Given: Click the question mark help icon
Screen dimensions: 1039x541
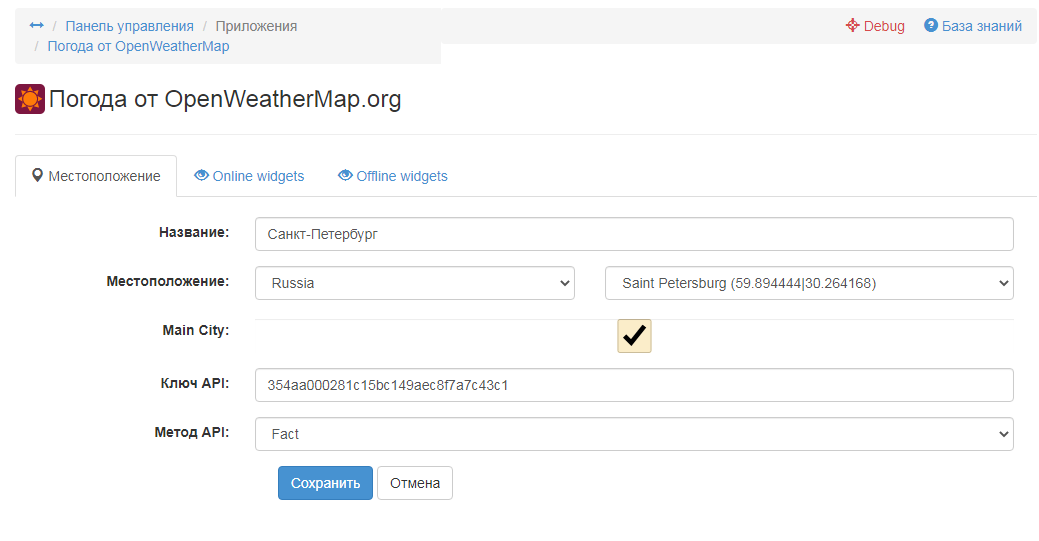Looking at the screenshot, I should (x=931, y=26).
